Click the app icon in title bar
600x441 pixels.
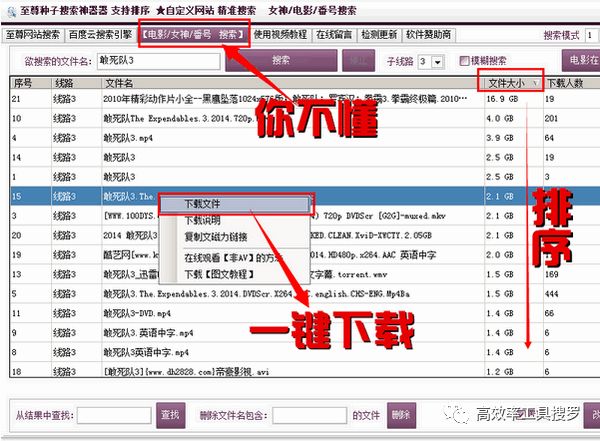pyautogui.click(x=11, y=11)
